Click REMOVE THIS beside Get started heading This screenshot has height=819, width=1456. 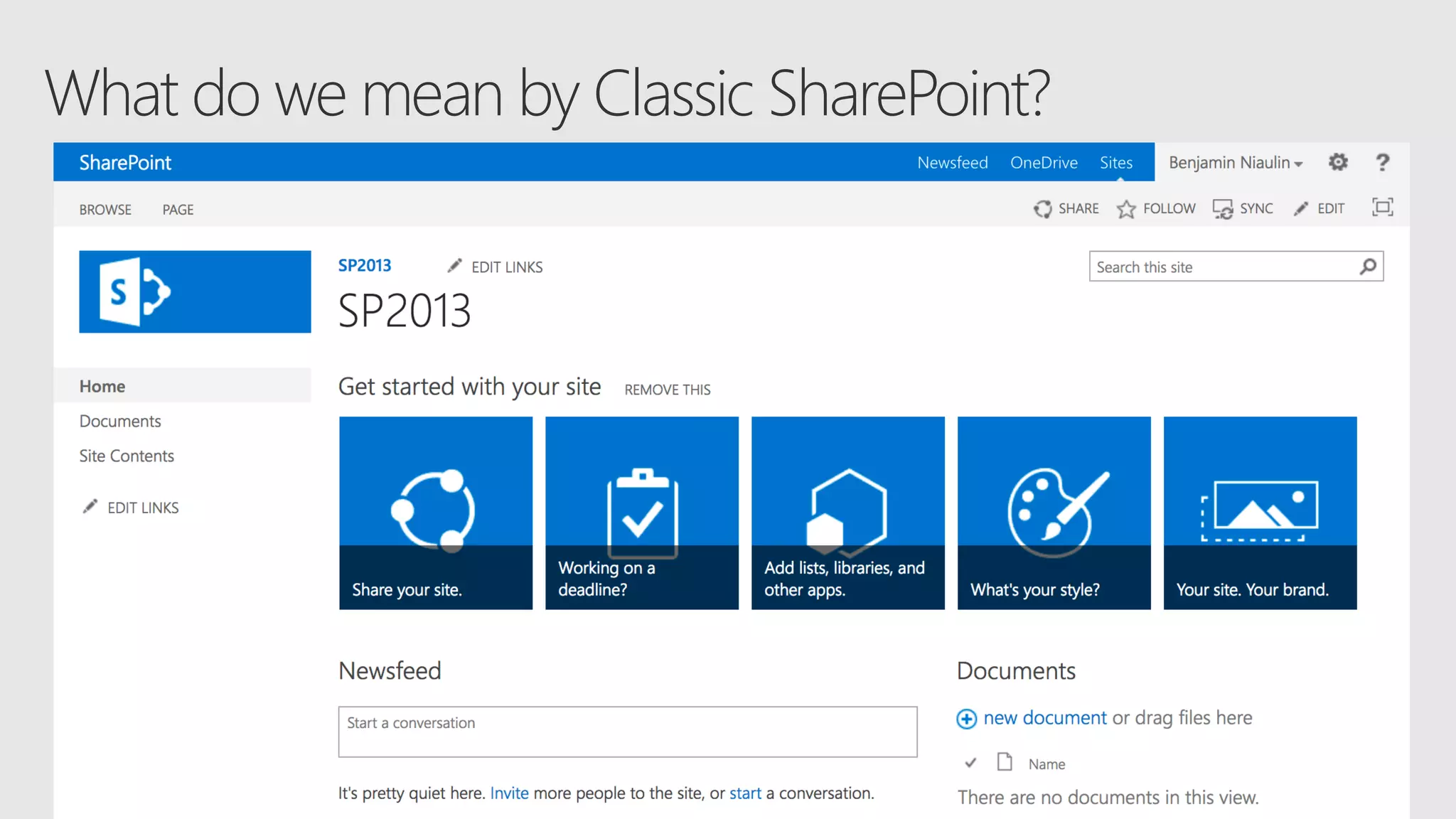[668, 390]
